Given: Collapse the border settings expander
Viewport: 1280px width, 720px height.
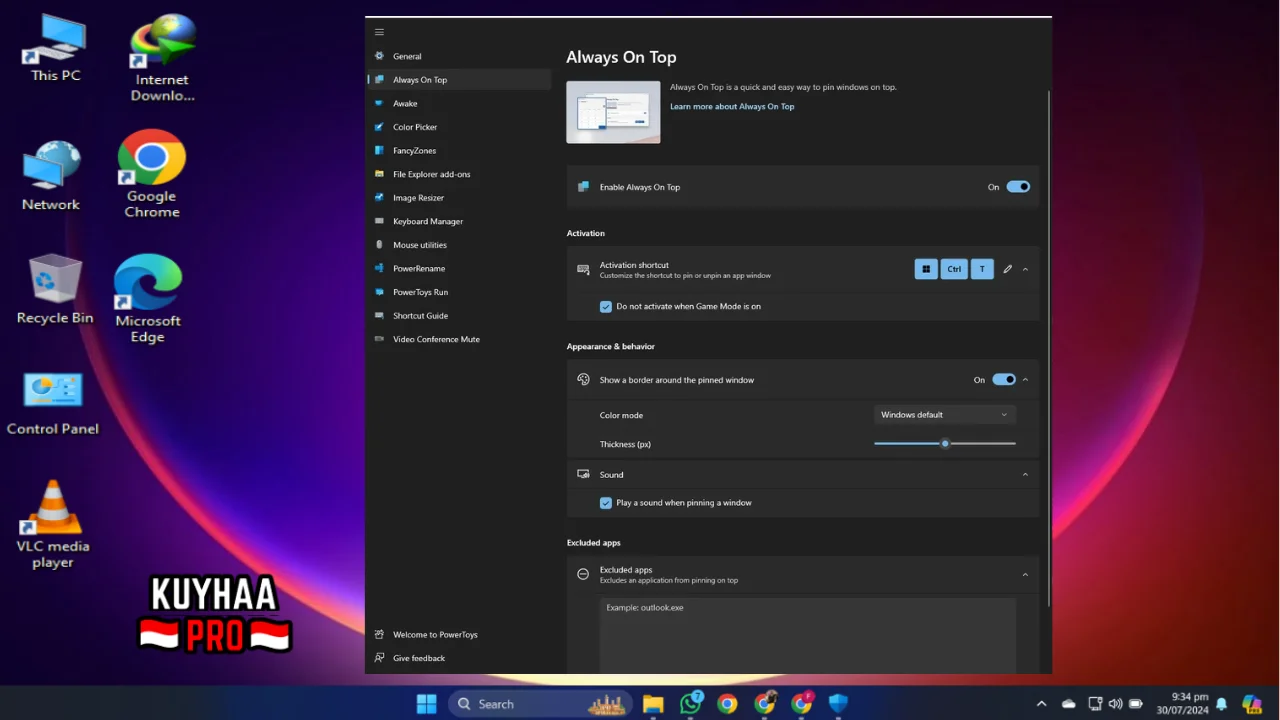Looking at the screenshot, I should point(1025,380).
